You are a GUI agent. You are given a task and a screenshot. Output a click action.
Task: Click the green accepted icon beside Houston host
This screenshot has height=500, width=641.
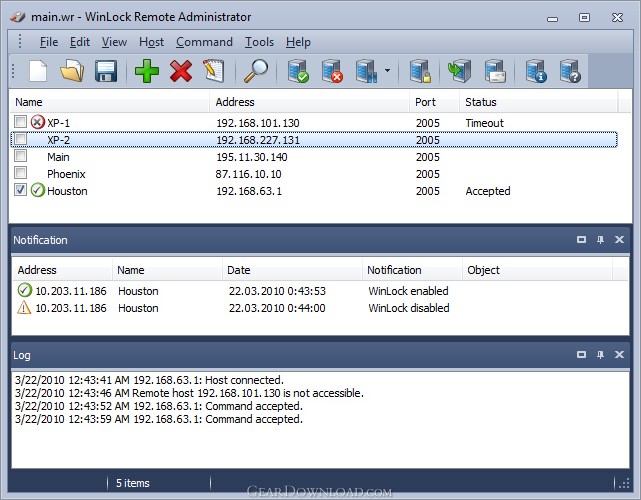[x=38, y=190]
